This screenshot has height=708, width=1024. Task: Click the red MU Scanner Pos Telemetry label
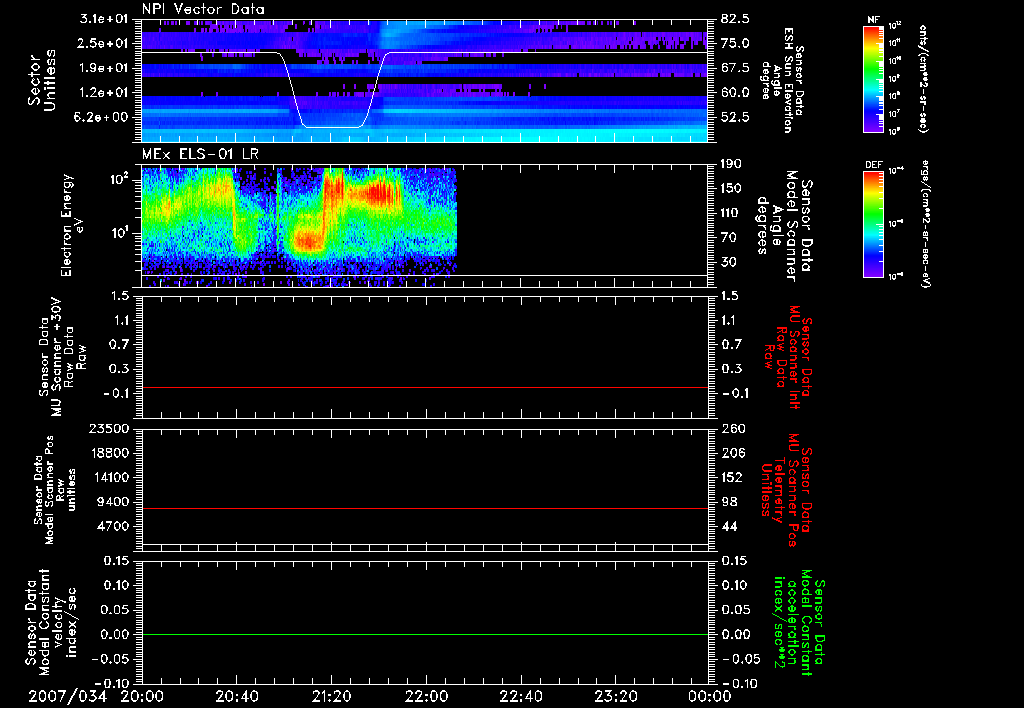(786, 490)
